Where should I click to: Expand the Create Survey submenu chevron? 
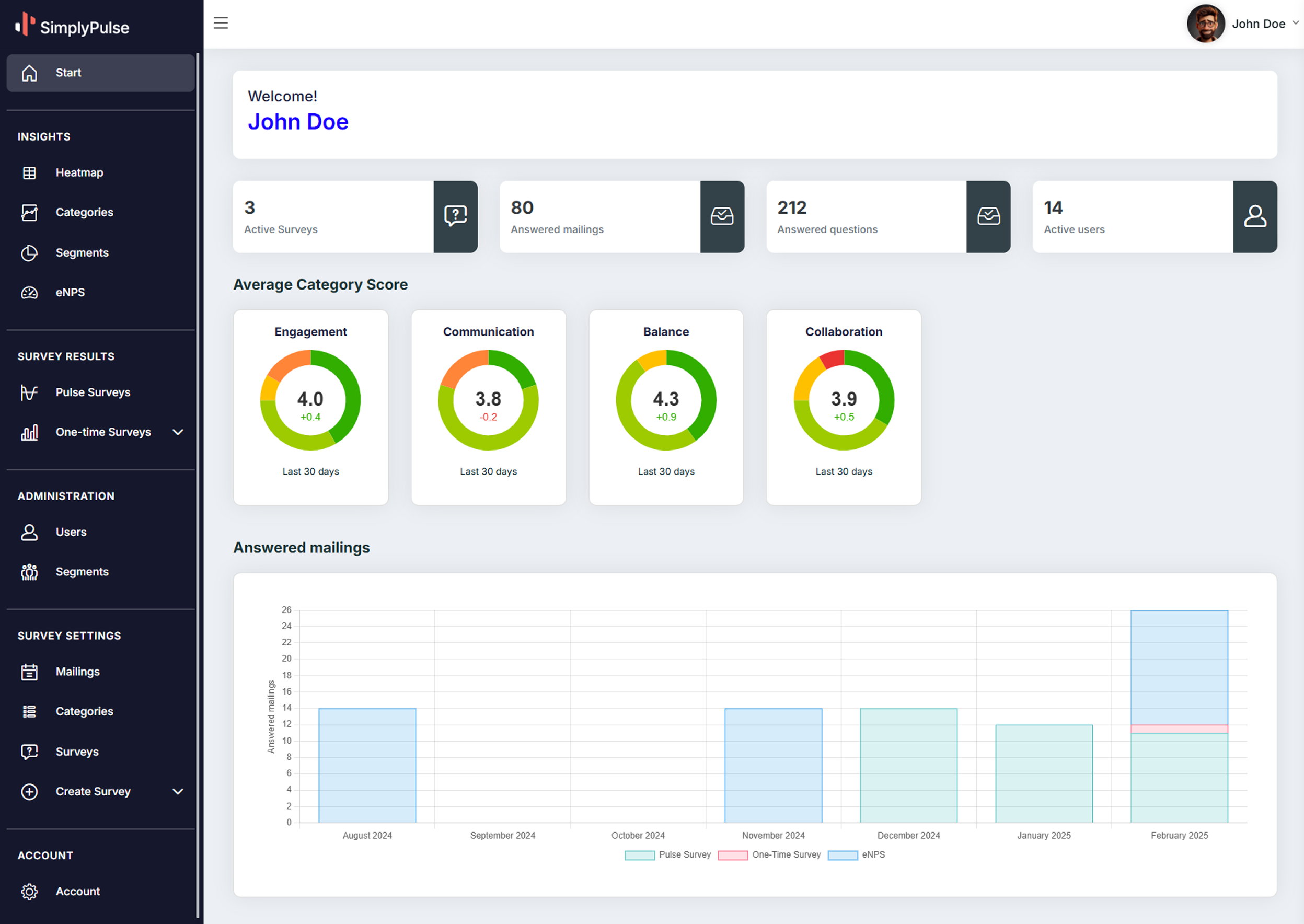pos(178,792)
